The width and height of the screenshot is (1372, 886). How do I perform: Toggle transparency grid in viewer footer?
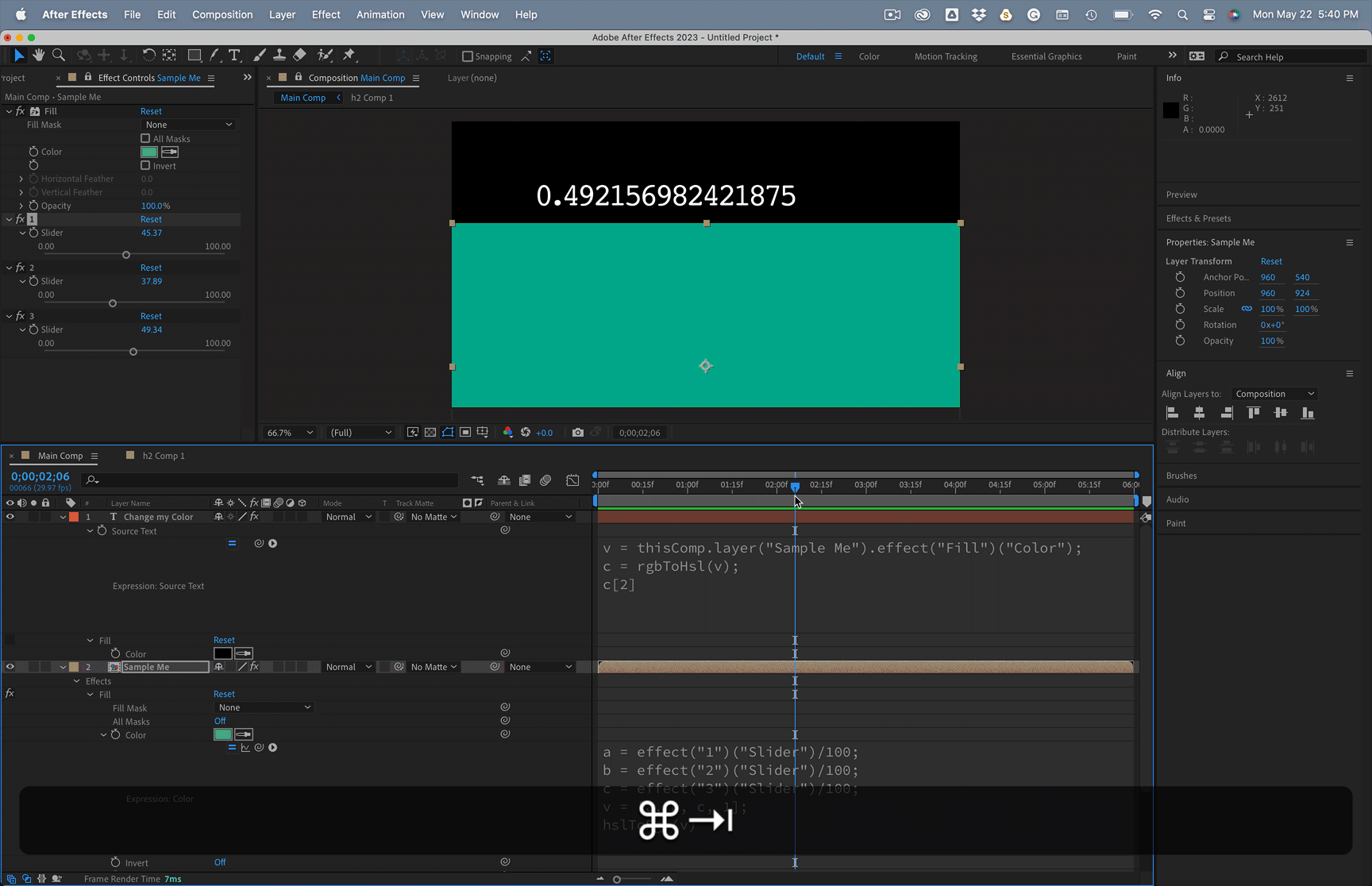click(x=430, y=433)
